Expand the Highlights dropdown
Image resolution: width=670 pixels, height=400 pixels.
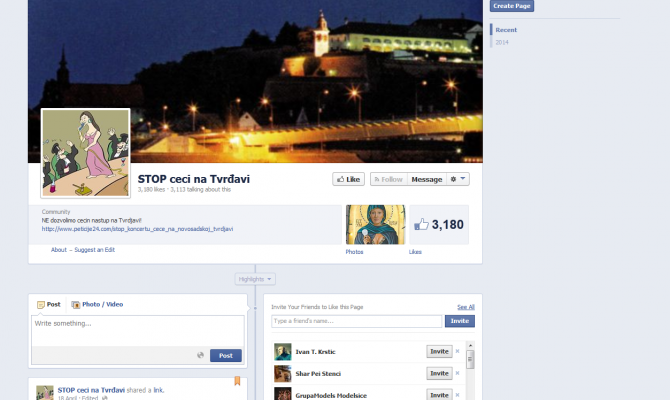pos(255,279)
